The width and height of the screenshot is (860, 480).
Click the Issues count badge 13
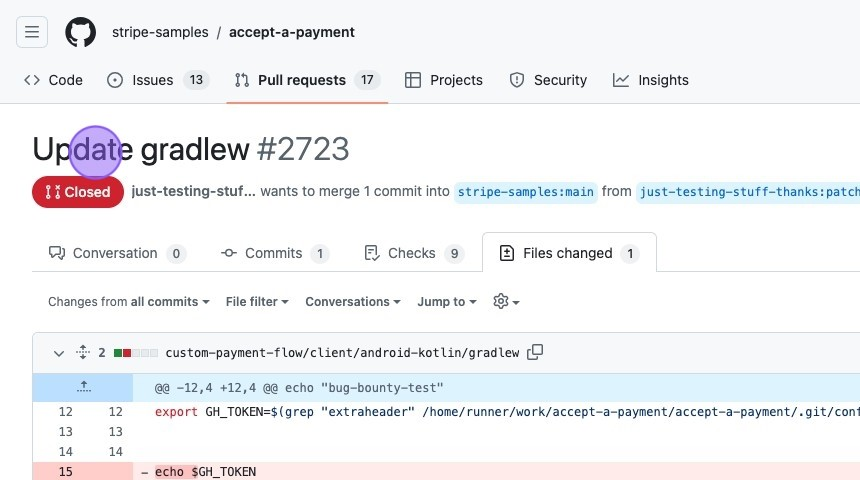pos(196,80)
